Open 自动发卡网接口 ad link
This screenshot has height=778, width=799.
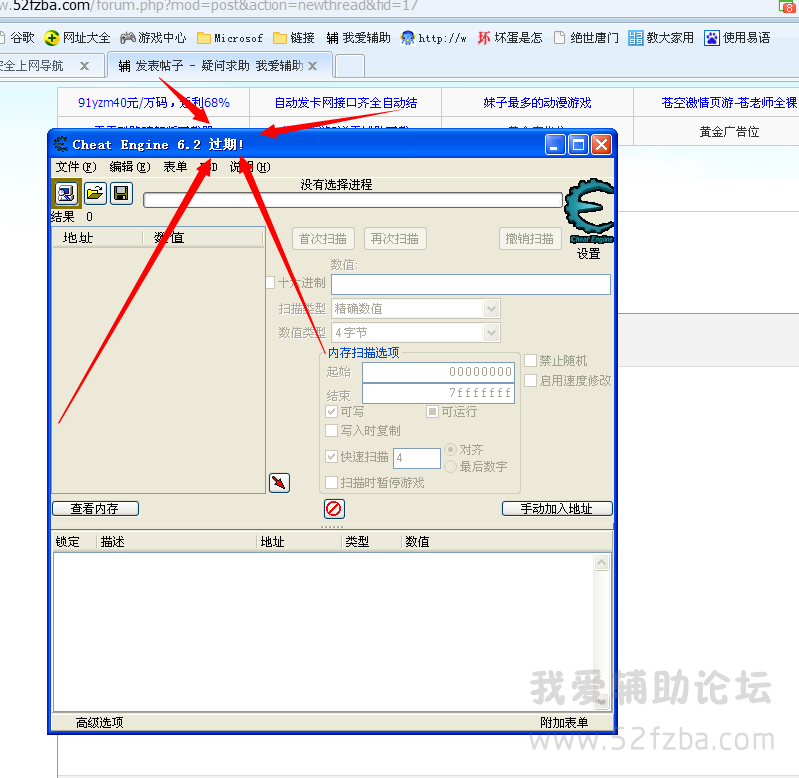345,102
